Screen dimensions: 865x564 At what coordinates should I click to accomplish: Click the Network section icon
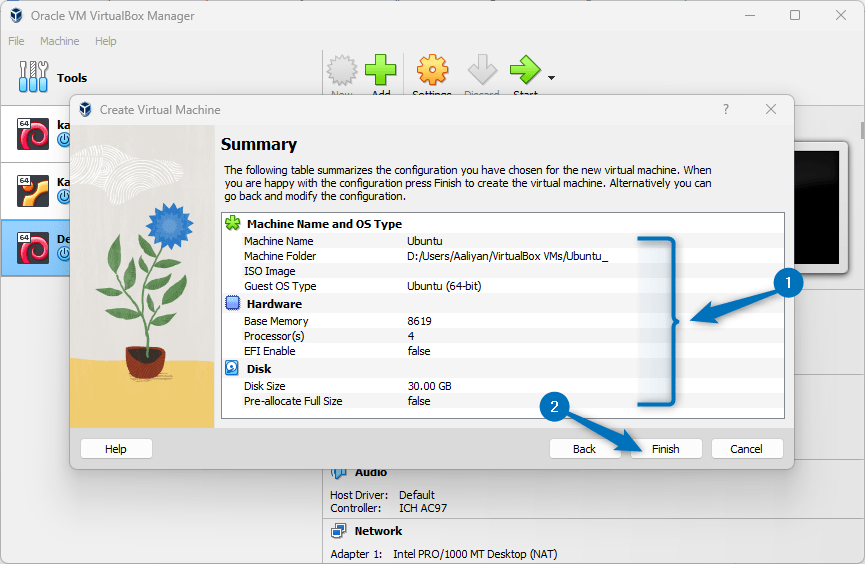[x=338, y=531]
